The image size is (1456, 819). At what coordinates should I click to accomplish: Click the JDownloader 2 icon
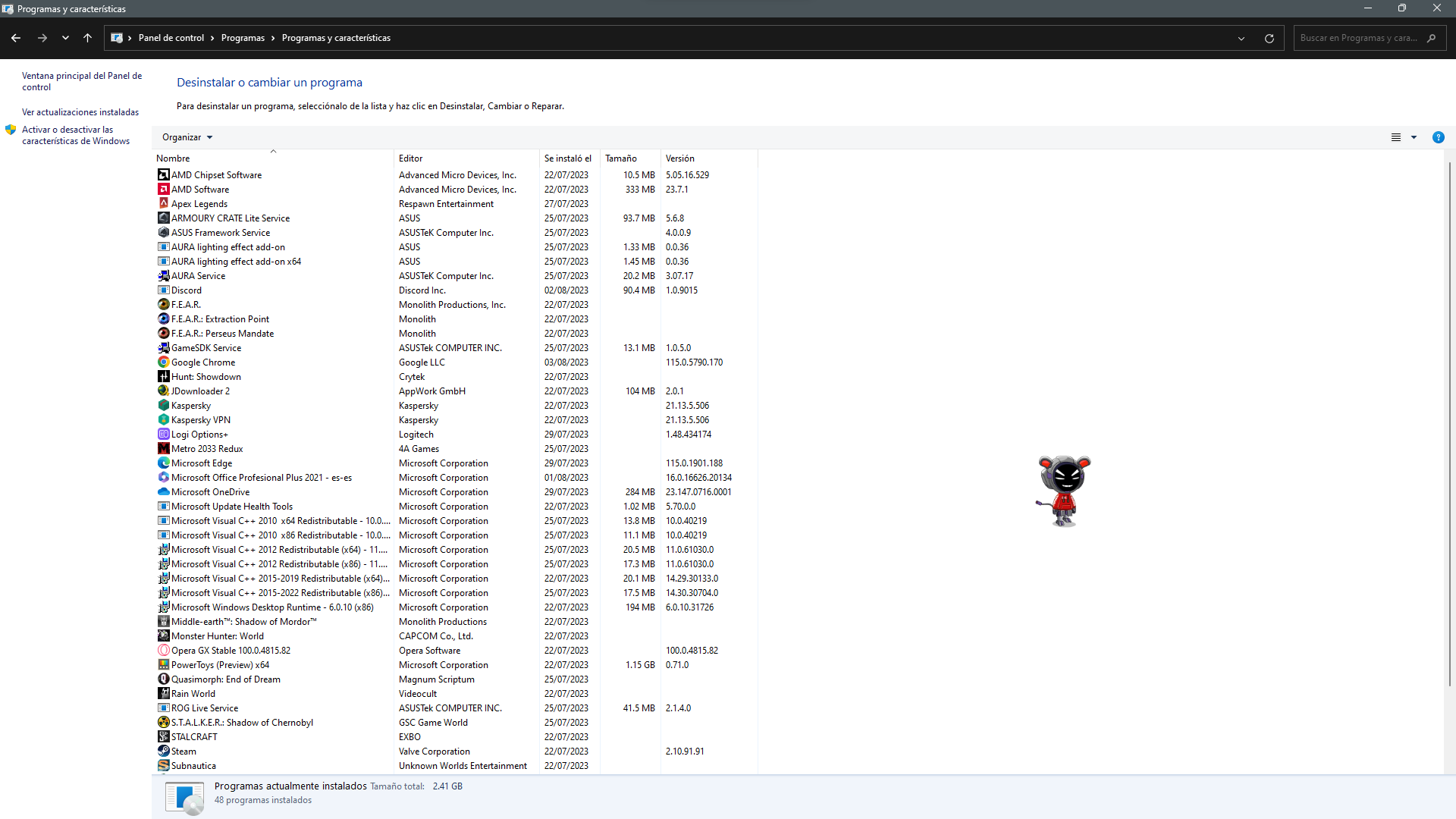(163, 391)
